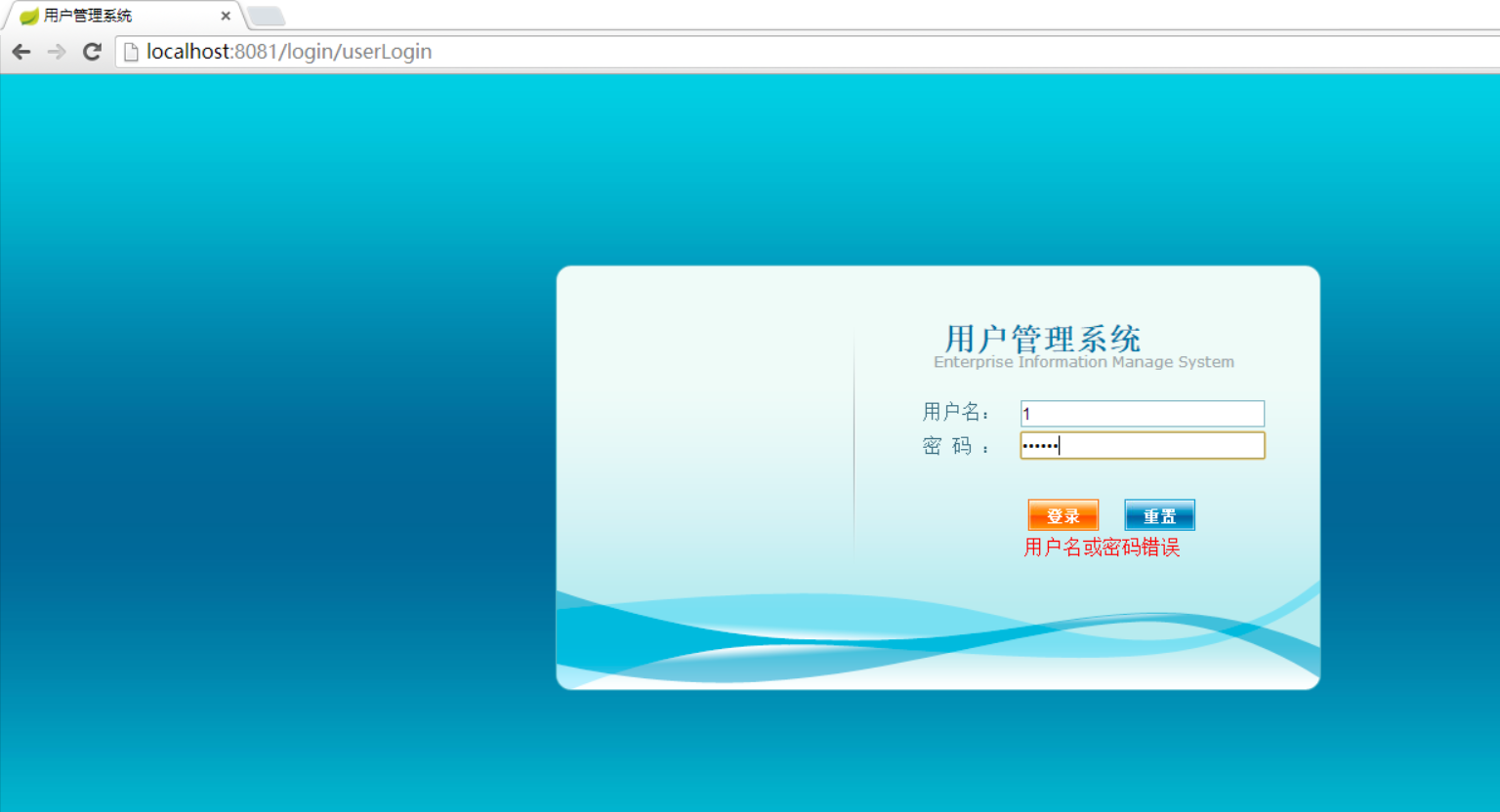This screenshot has width=1500, height=812.
Task: Click the 用户管理系统 page heading
Action: click(x=1041, y=337)
